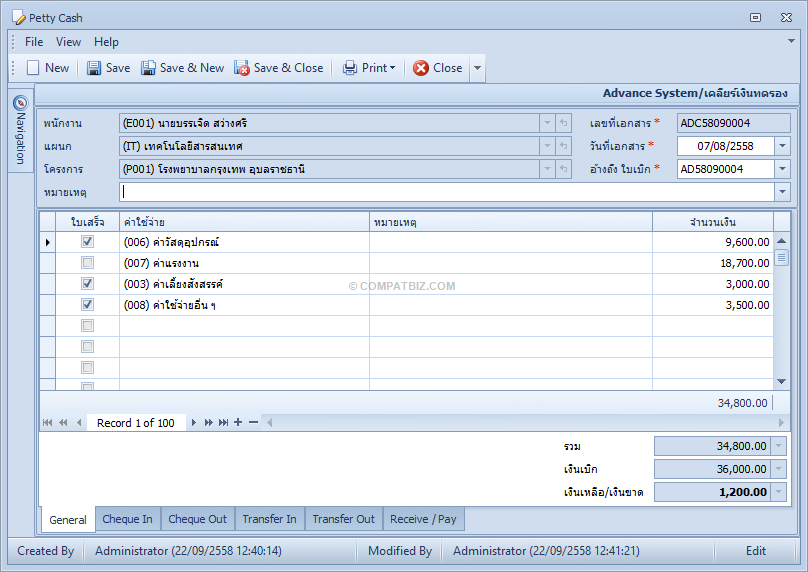Click the Save floppy disk icon
This screenshot has width=808, height=572.
(x=94, y=68)
